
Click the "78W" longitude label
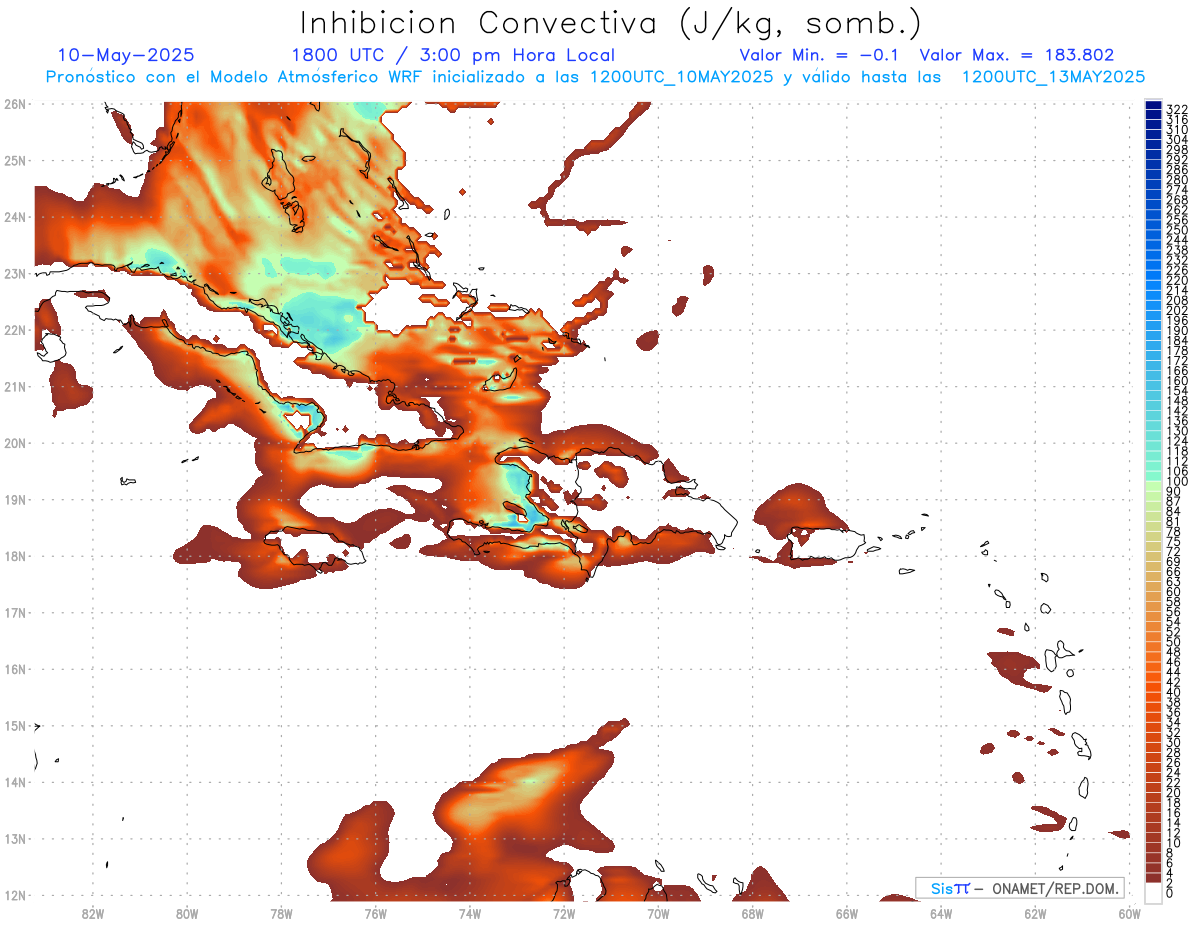281,913
